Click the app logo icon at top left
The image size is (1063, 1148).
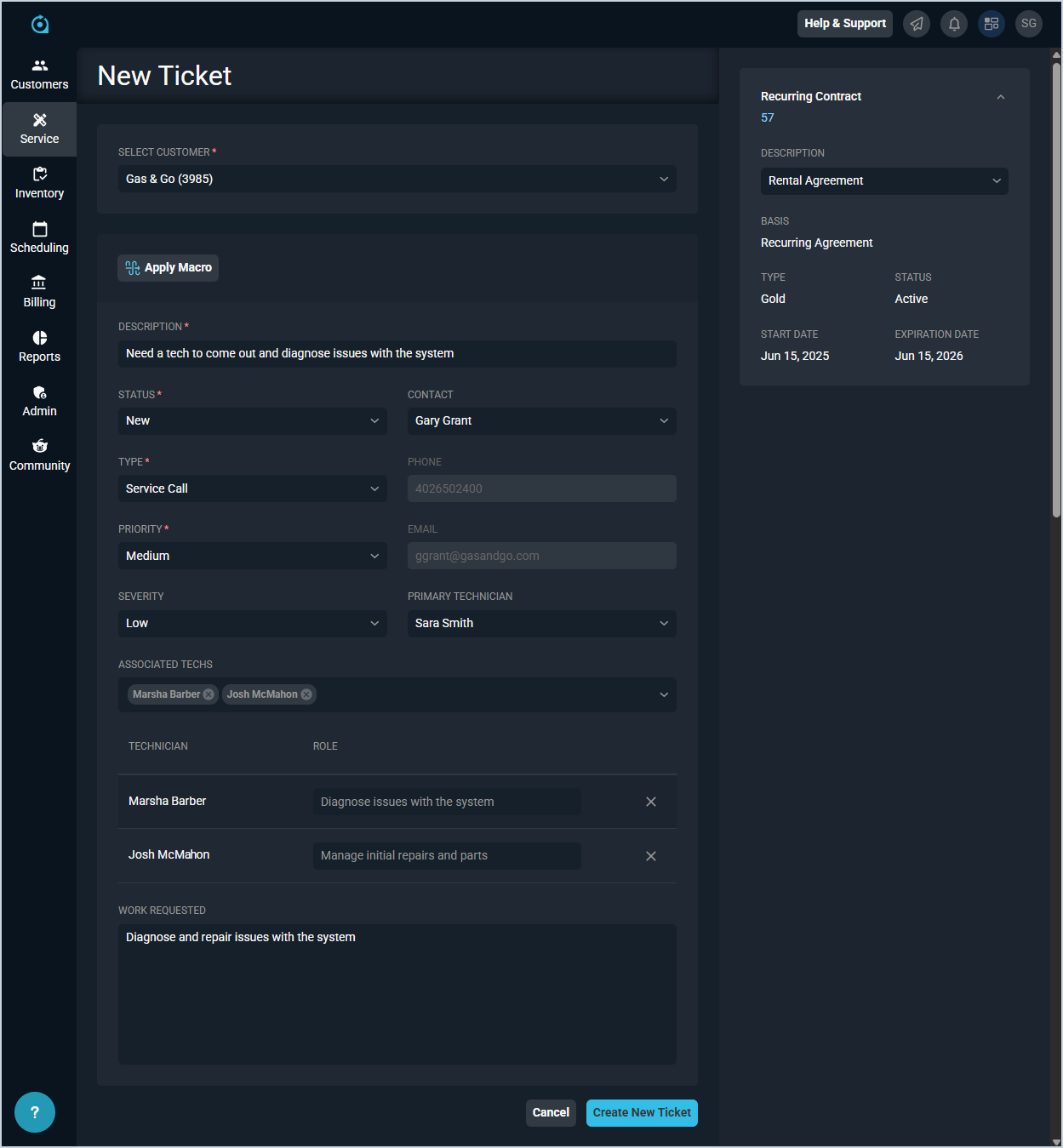pyautogui.click(x=40, y=24)
